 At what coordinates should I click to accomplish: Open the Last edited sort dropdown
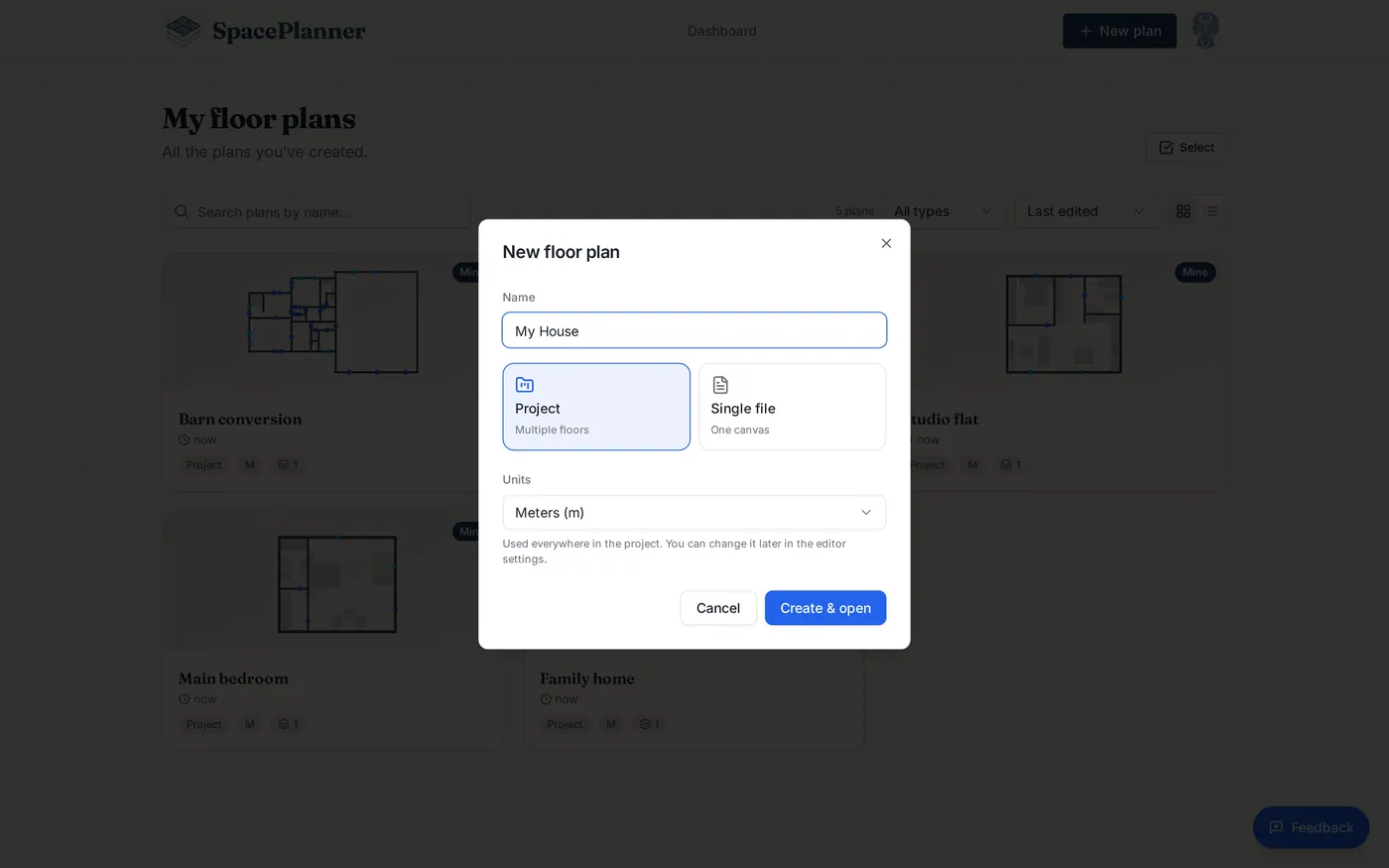(x=1086, y=211)
